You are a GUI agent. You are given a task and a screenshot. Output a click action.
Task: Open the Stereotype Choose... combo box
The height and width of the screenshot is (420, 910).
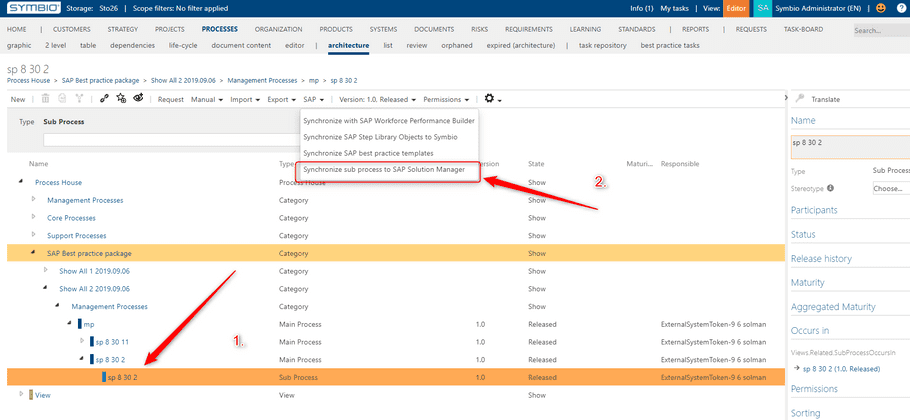tap(891, 189)
